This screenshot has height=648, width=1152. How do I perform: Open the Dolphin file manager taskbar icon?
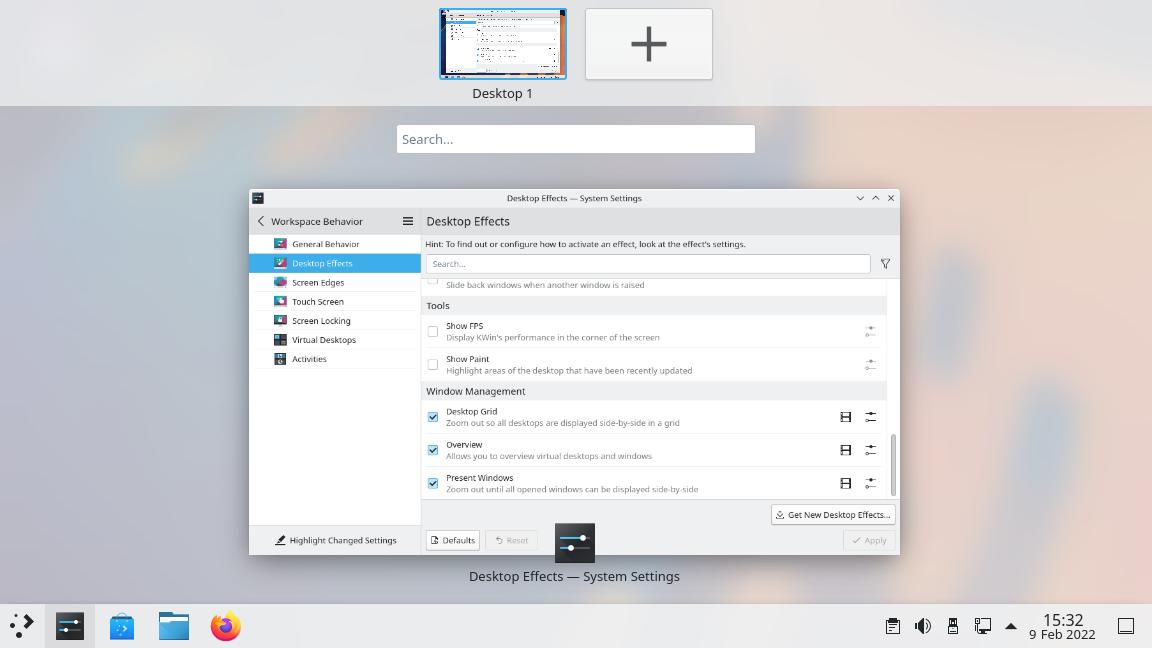click(x=174, y=626)
